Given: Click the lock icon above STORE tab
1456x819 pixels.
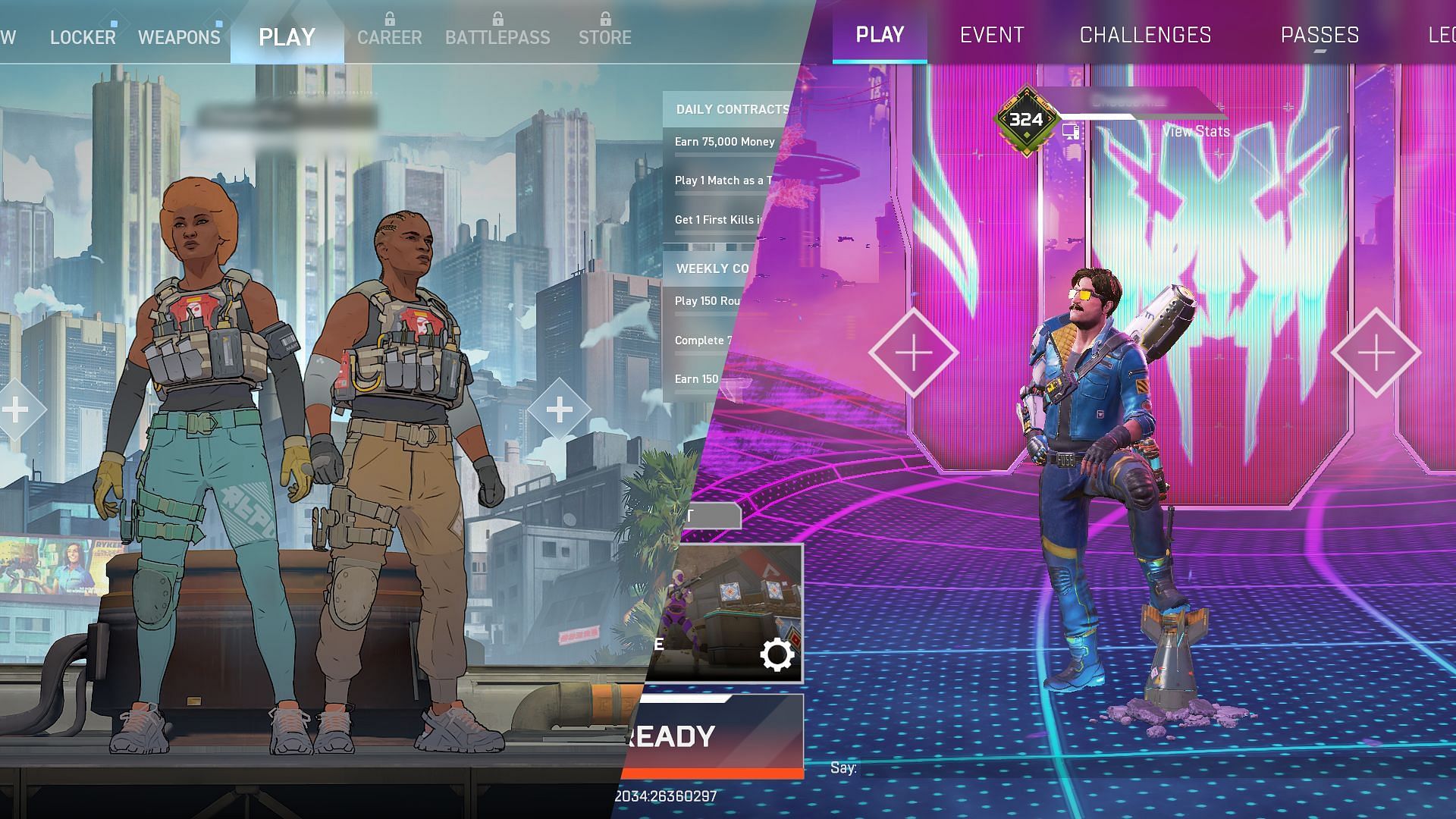Looking at the screenshot, I should click(x=603, y=16).
